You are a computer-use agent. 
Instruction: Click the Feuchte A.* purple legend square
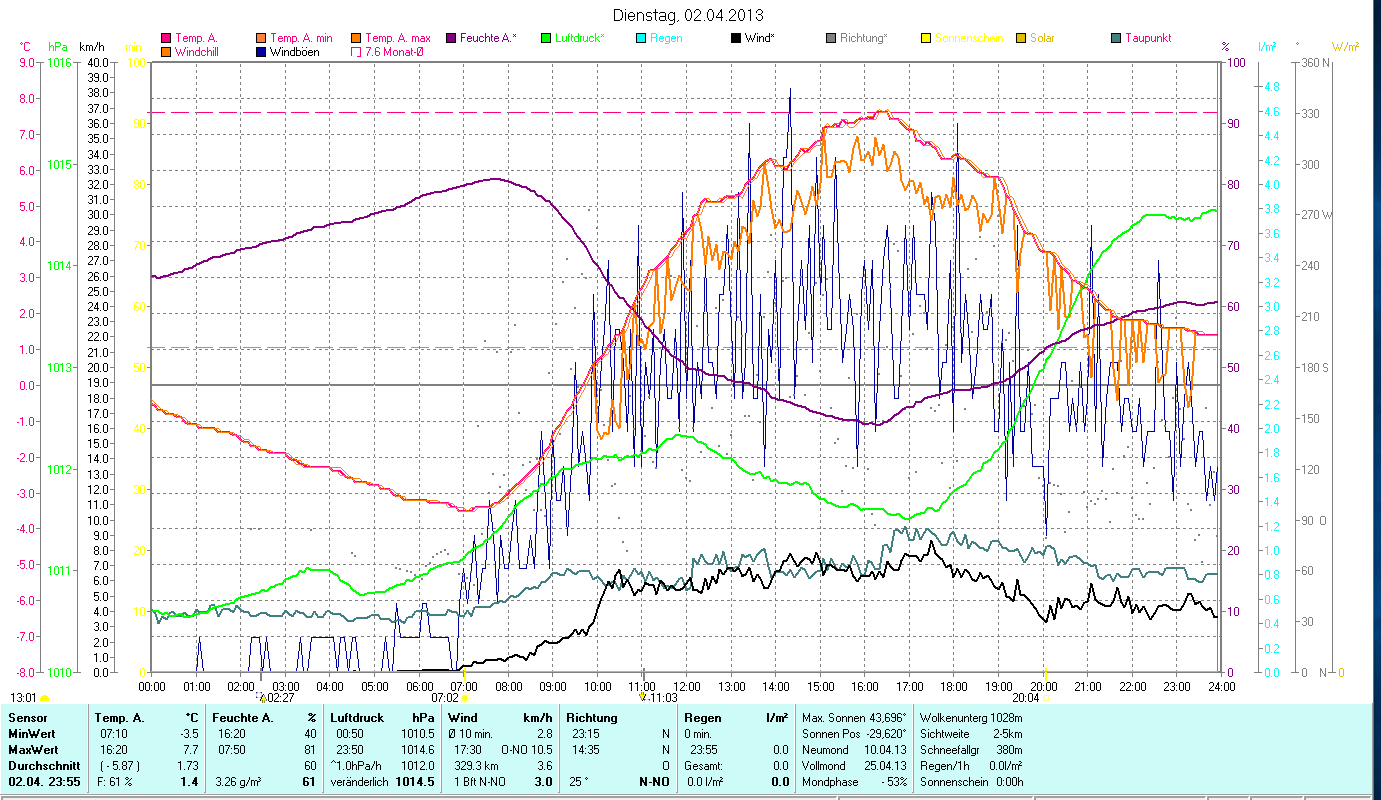point(451,39)
